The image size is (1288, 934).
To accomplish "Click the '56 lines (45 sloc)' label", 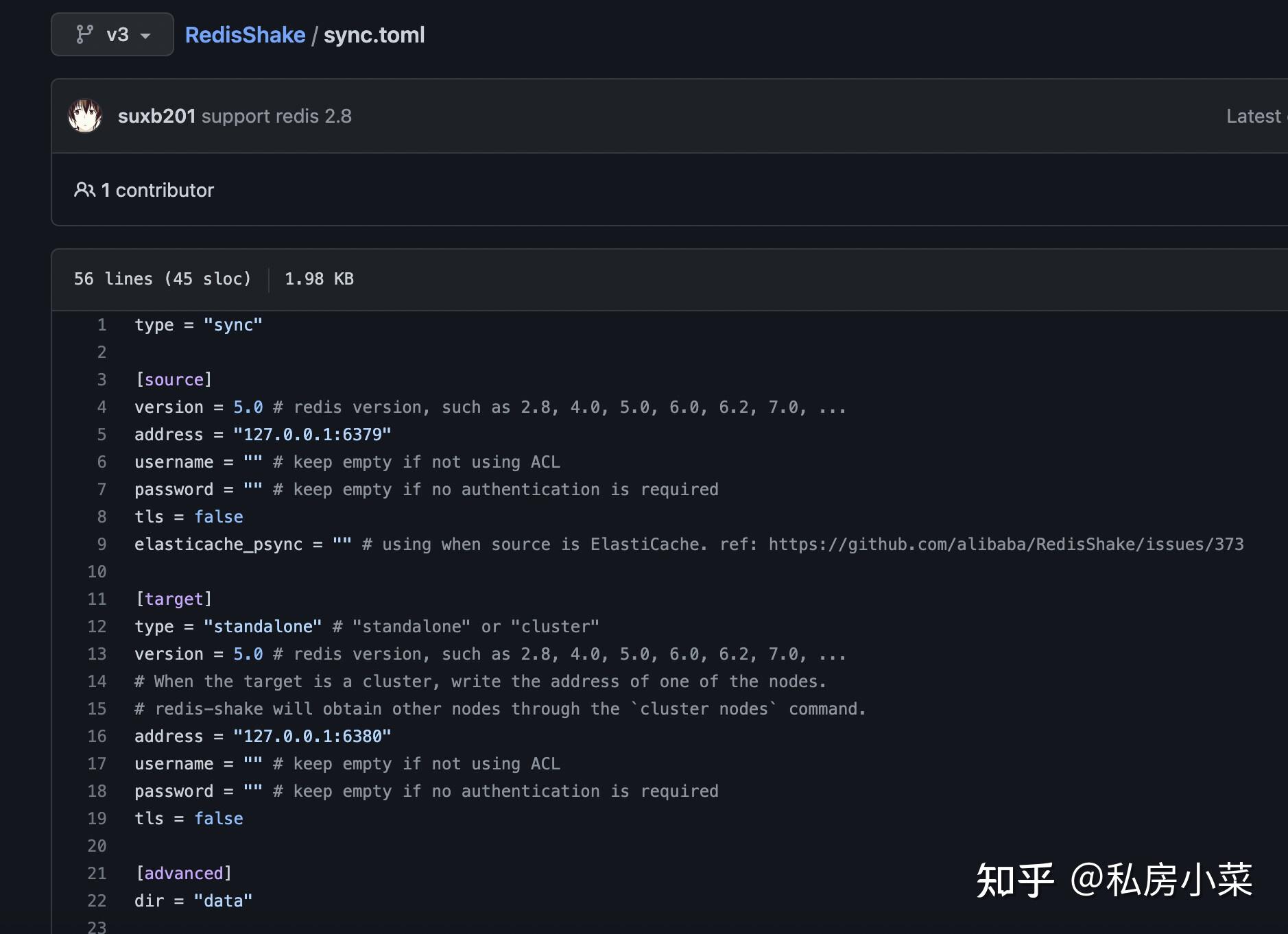I will [x=162, y=278].
